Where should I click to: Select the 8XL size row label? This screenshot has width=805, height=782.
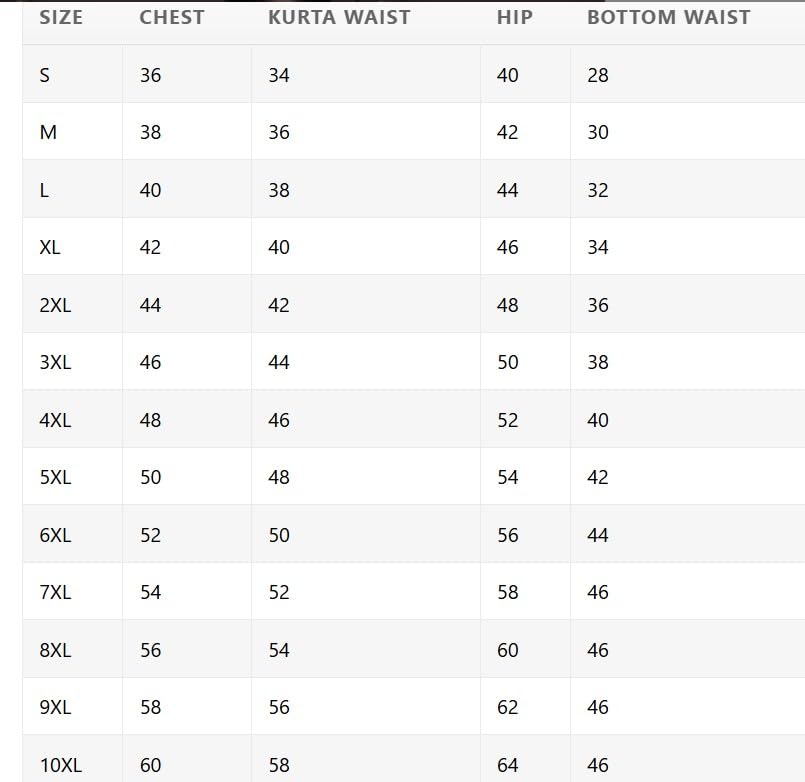[55, 651]
